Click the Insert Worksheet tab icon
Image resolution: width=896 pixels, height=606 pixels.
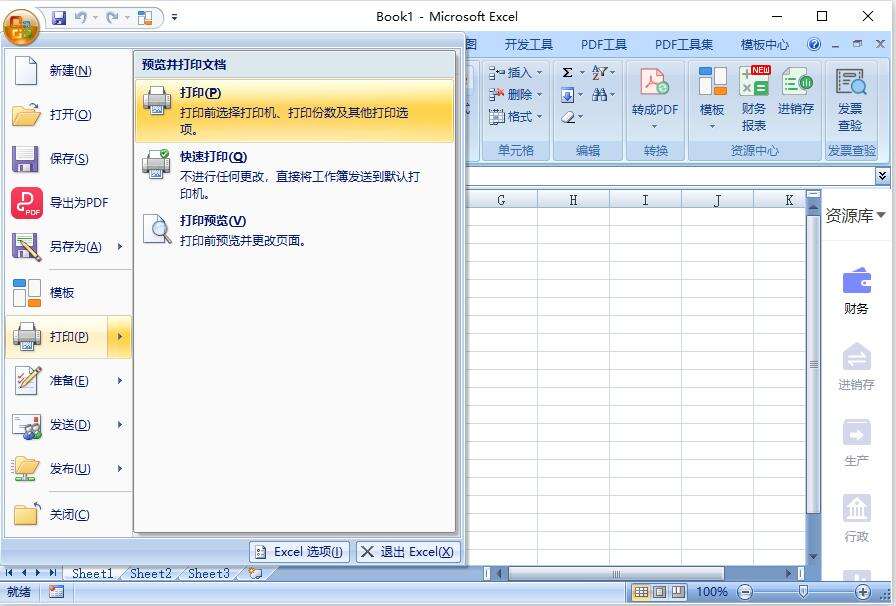pos(255,573)
